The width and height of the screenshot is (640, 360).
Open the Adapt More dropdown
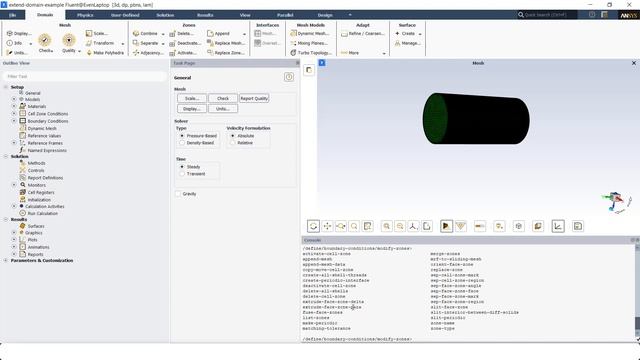(x=384, y=53)
